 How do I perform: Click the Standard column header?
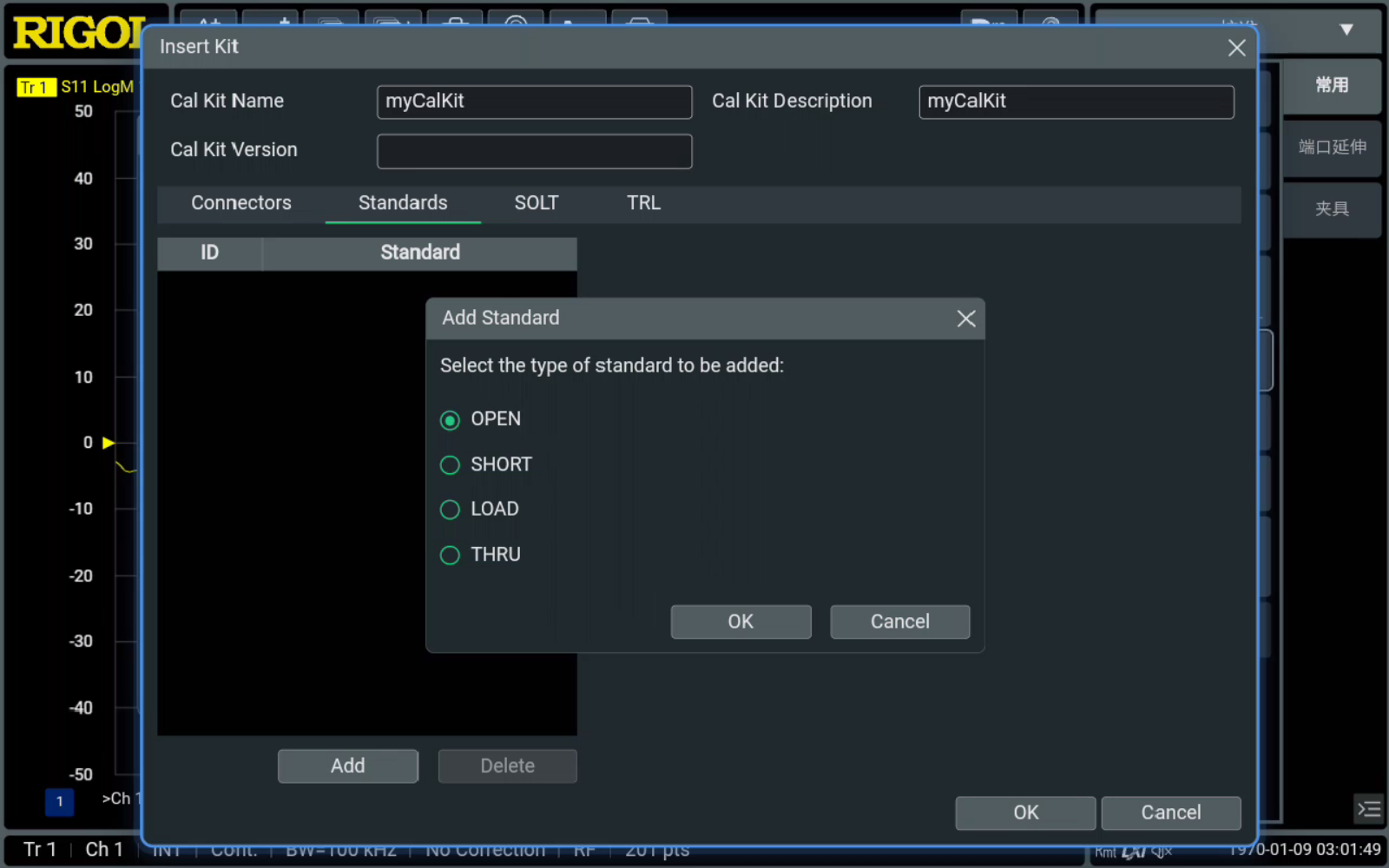(419, 253)
